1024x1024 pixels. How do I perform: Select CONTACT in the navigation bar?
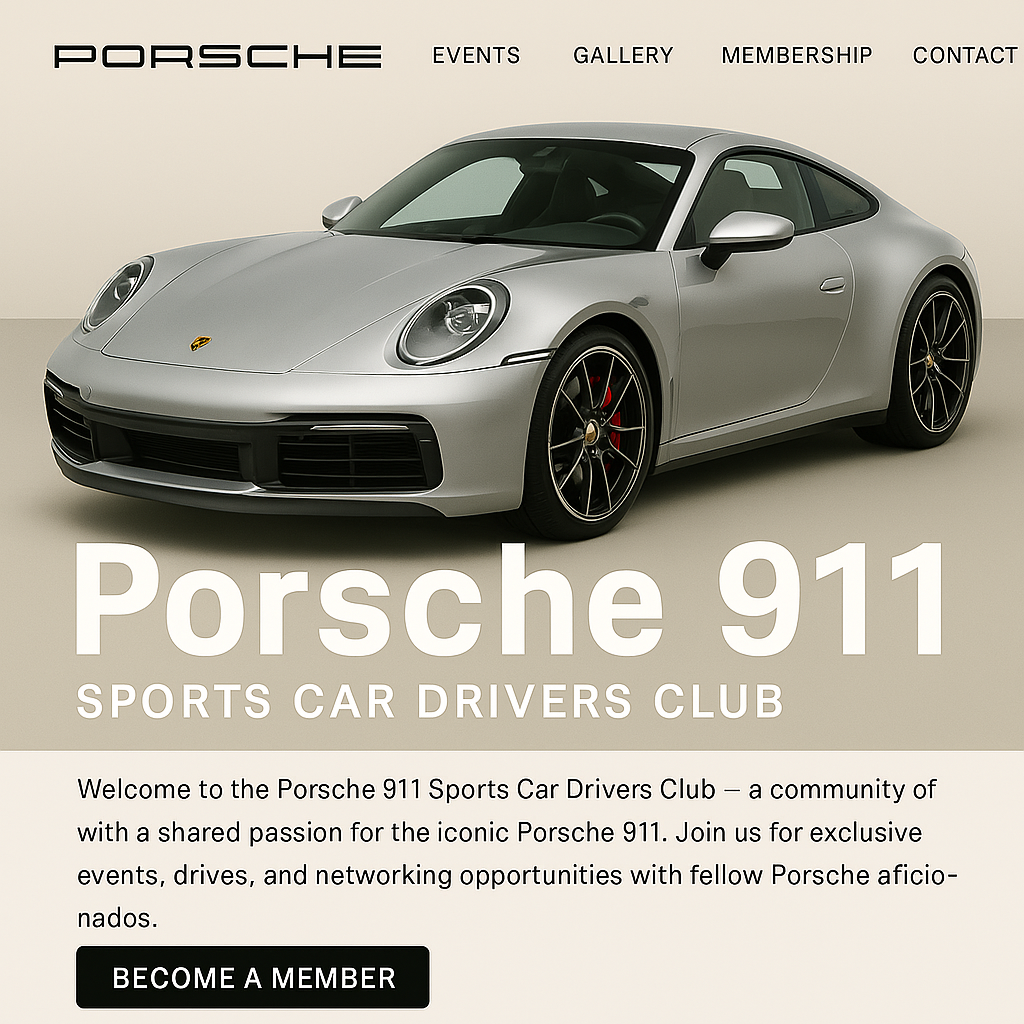[965, 56]
